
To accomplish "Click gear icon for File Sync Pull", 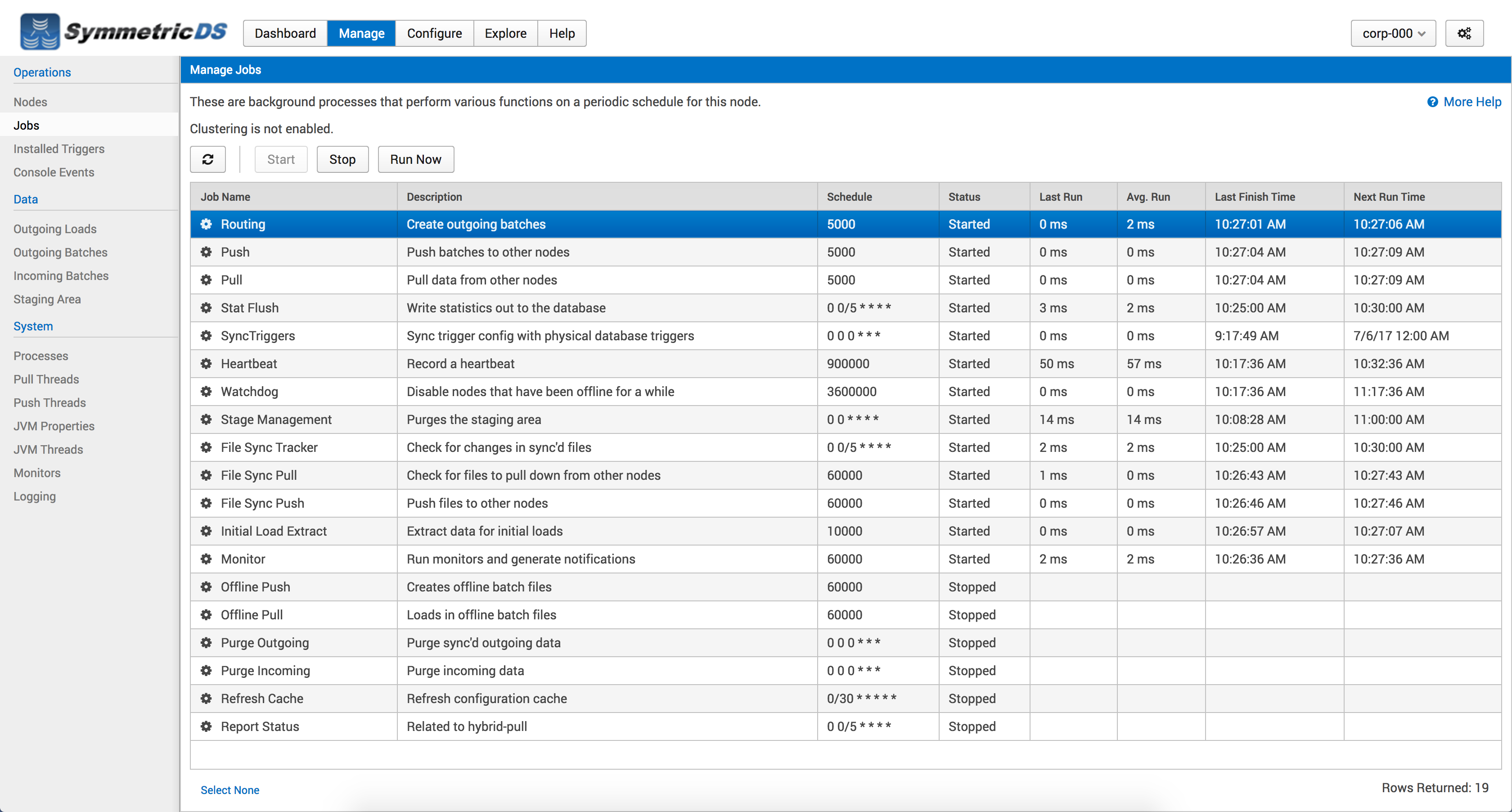I will (x=206, y=475).
